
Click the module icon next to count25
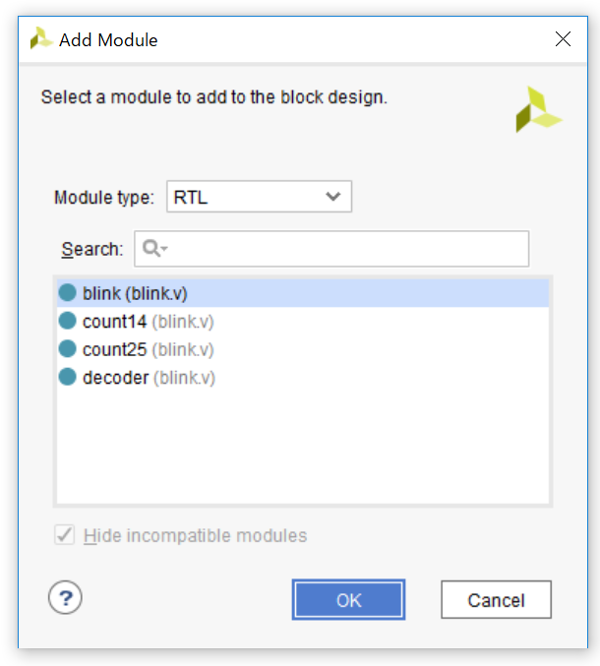coord(67,349)
